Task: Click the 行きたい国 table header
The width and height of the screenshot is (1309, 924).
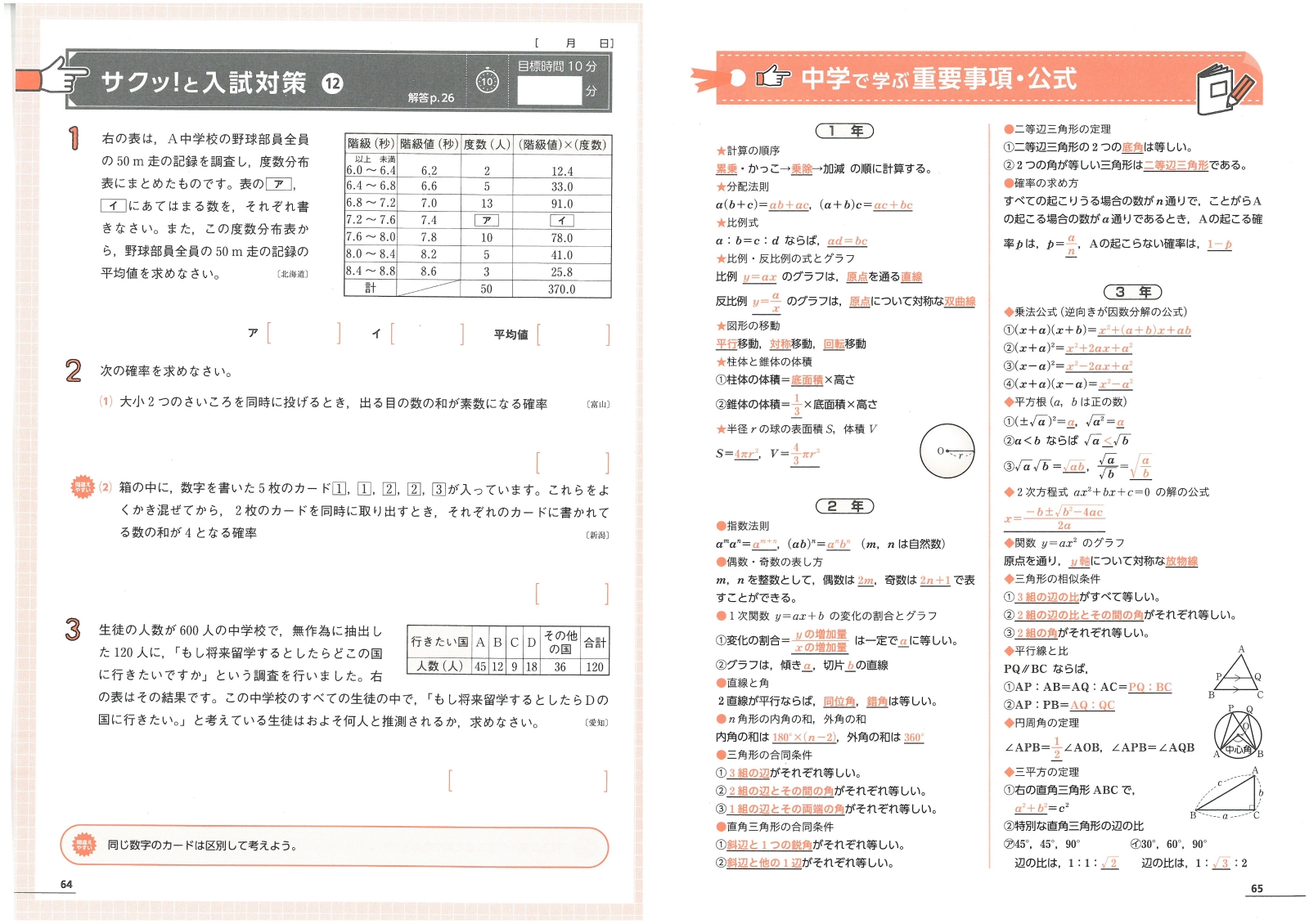Action: [x=439, y=642]
